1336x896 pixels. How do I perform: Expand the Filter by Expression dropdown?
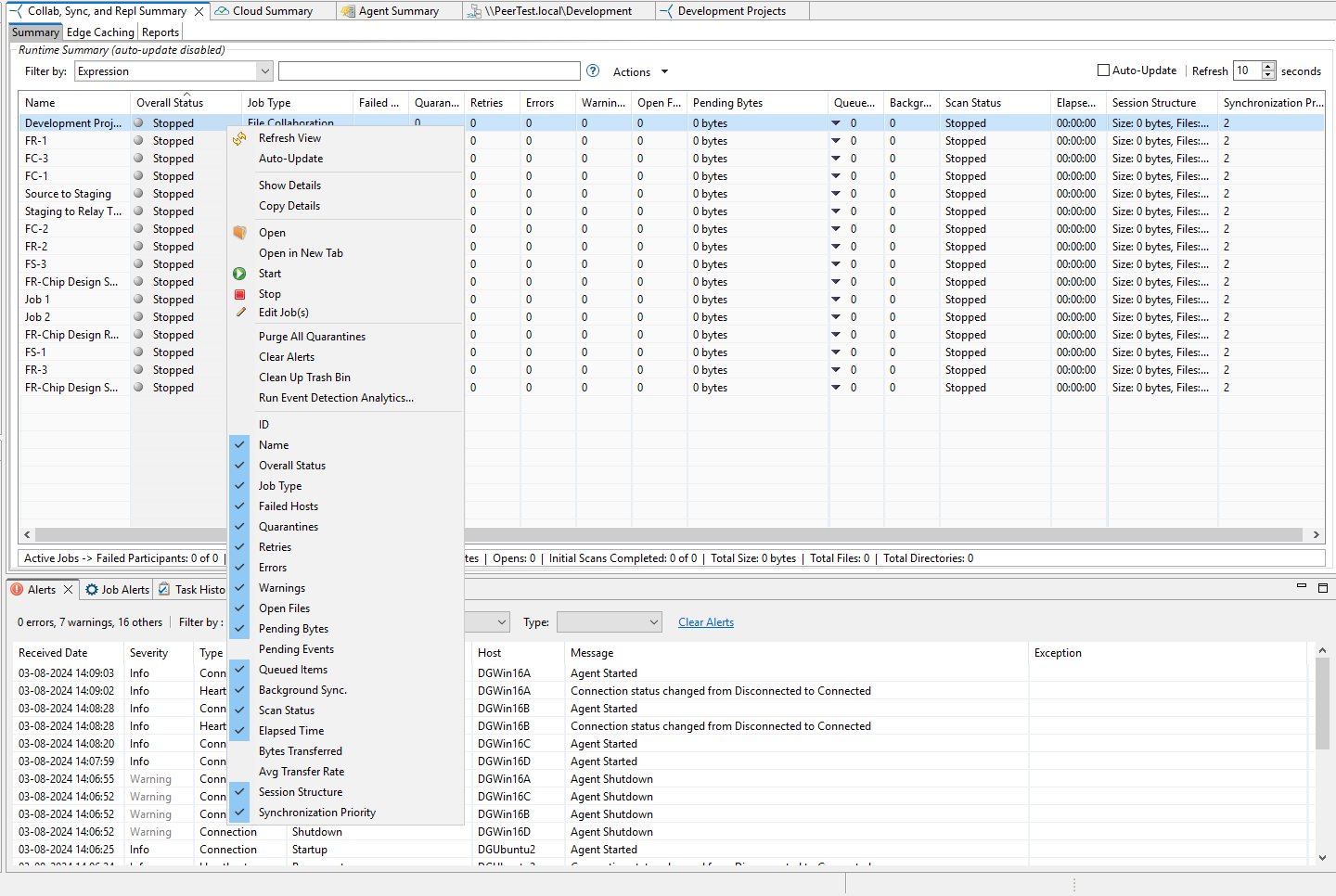point(264,71)
